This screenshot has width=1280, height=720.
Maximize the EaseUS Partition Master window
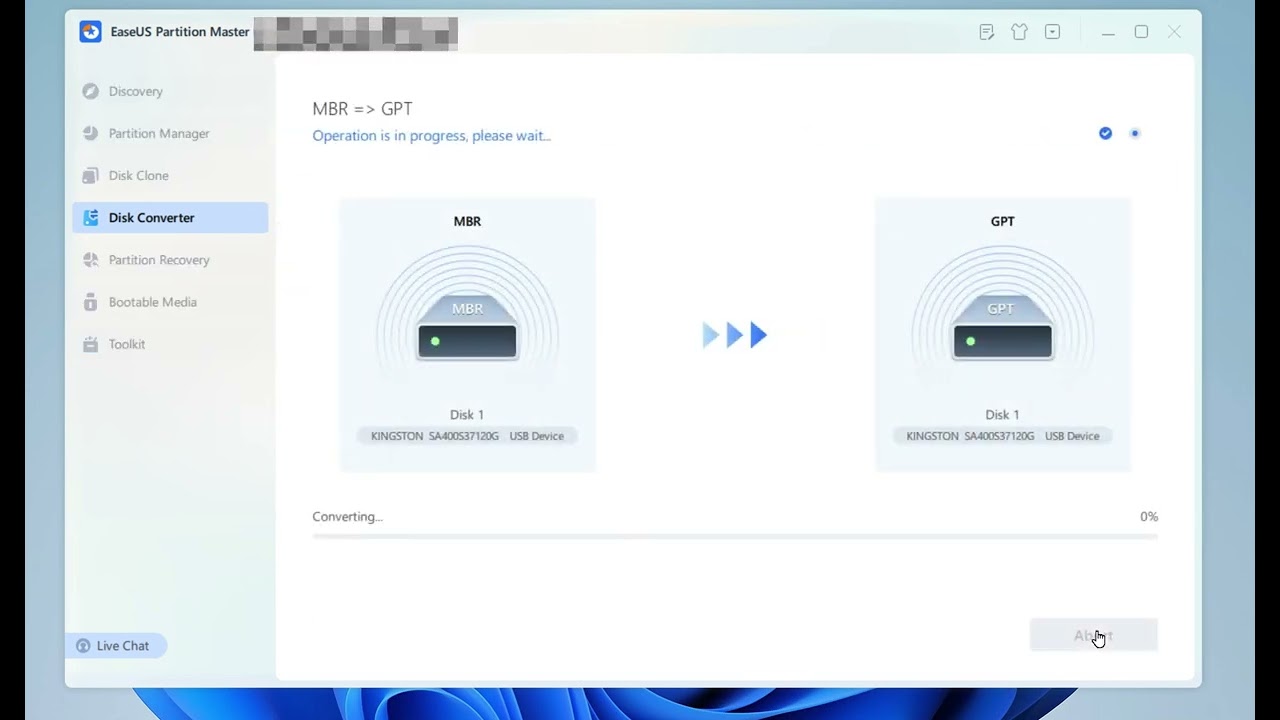tap(1141, 32)
